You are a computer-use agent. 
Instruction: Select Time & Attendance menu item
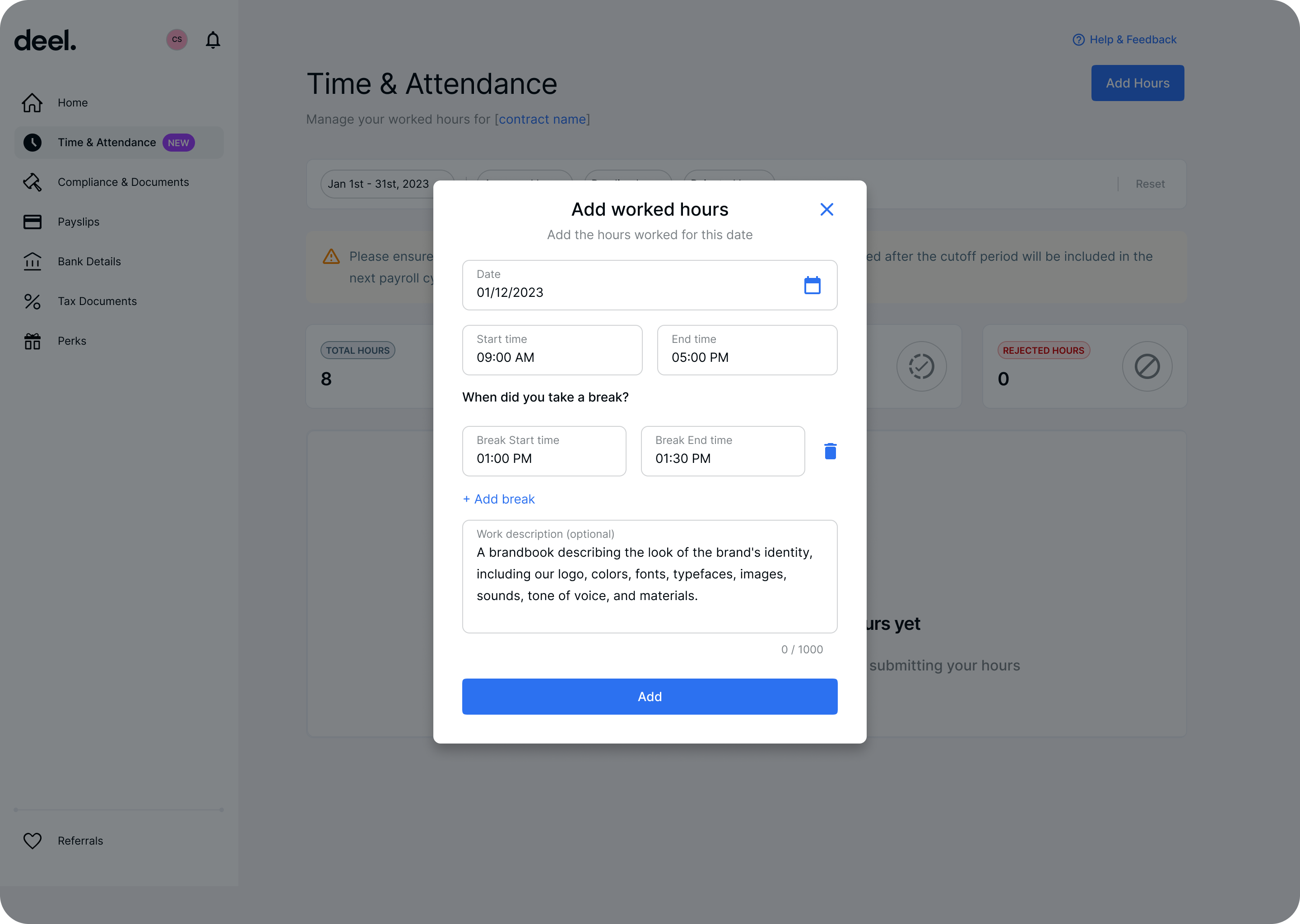[x=119, y=142]
